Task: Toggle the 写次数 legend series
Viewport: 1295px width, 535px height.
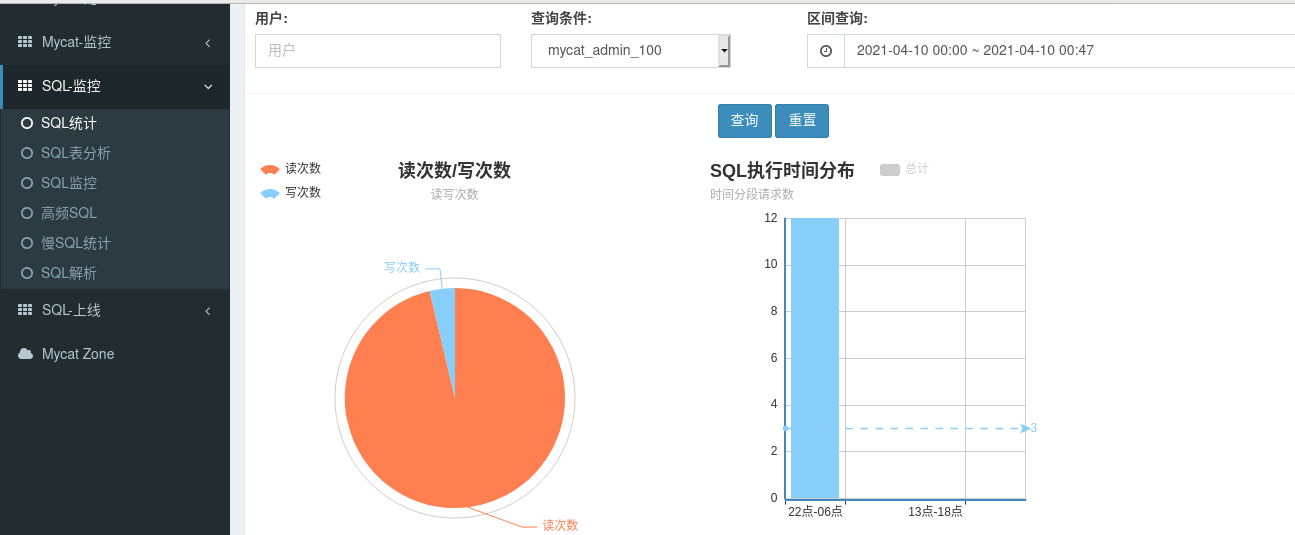Action: point(291,192)
